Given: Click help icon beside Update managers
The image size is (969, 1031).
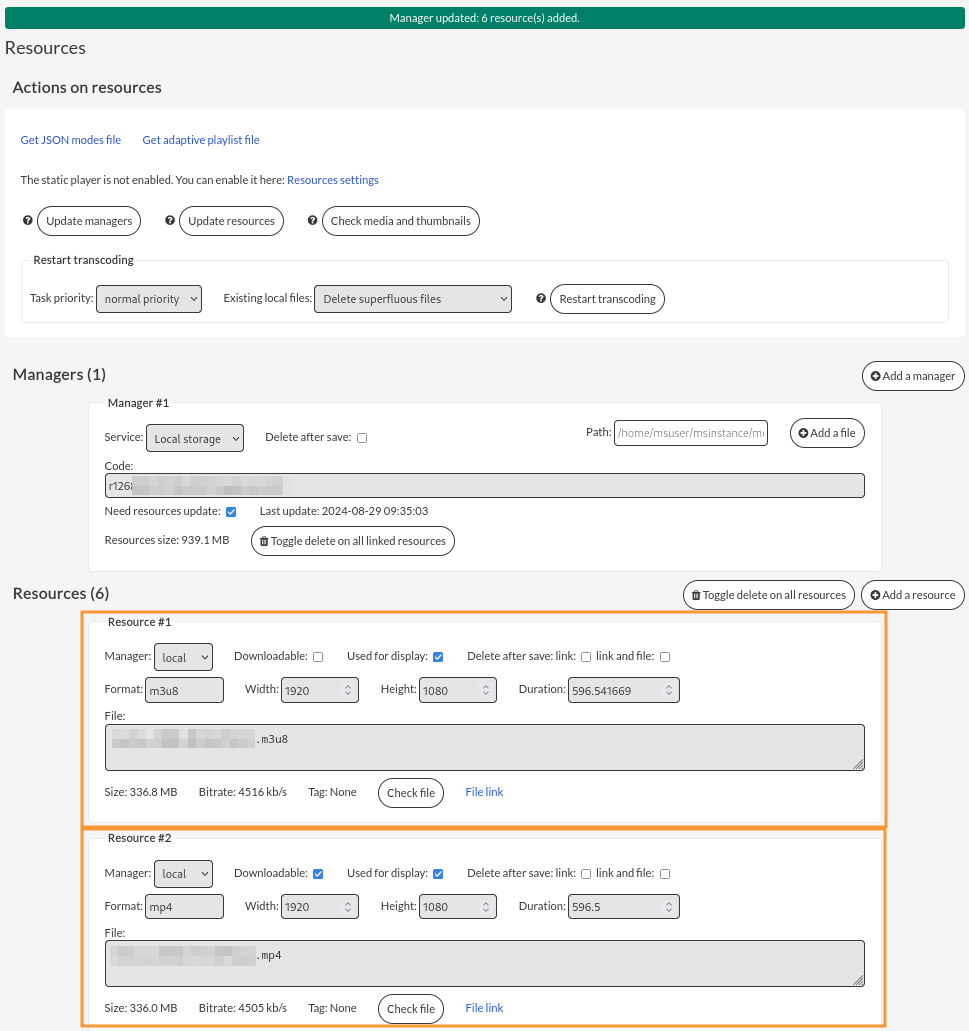Looking at the screenshot, I should pos(28,220).
